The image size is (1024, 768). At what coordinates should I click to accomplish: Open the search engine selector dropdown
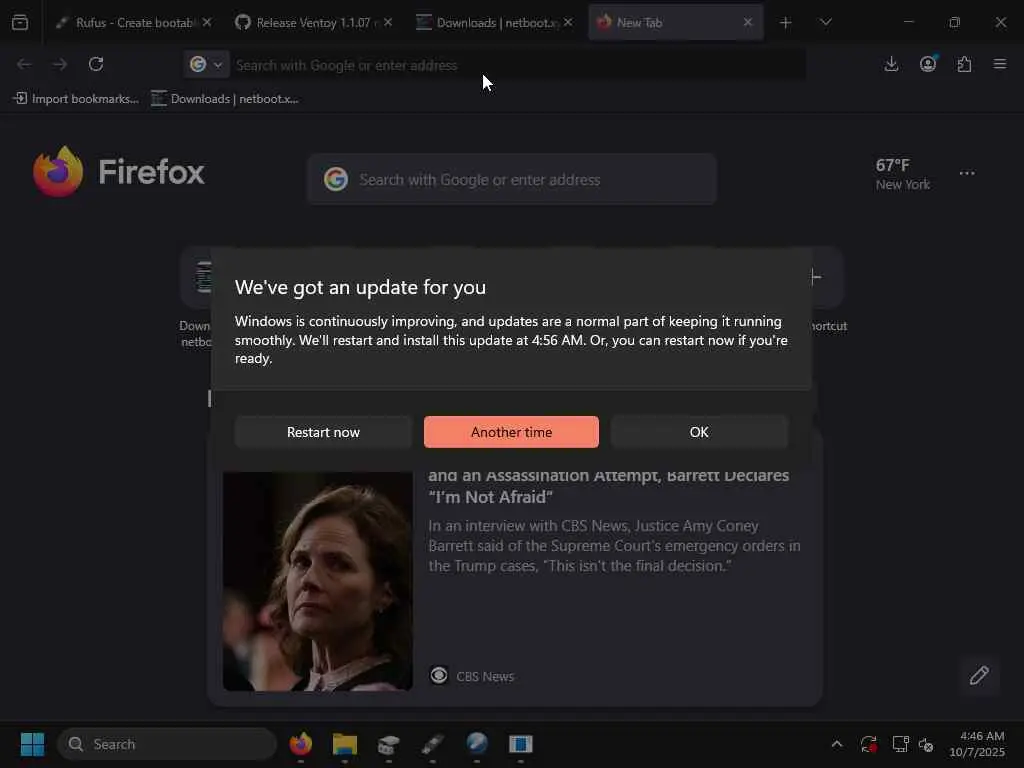(206, 64)
